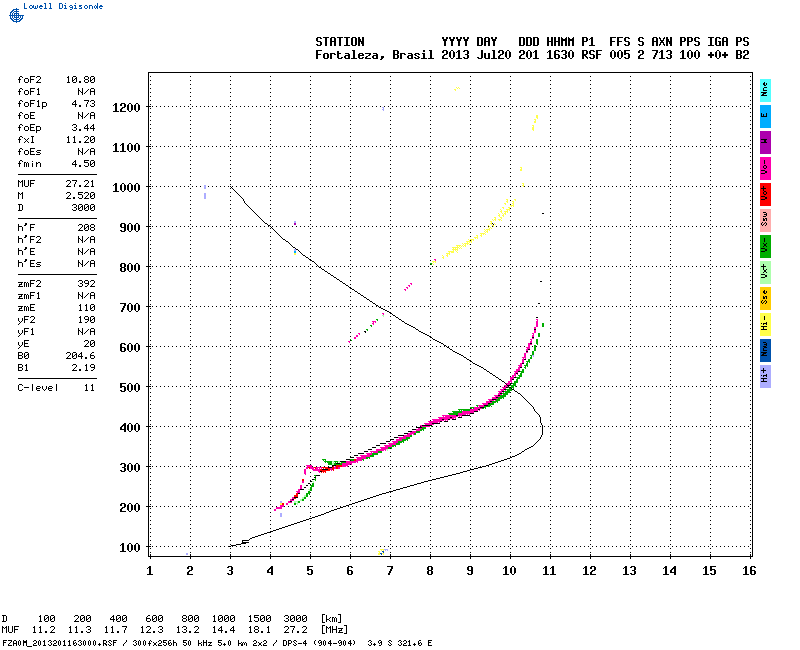Select the M value 2.520
The image size is (800, 650).
80,196
